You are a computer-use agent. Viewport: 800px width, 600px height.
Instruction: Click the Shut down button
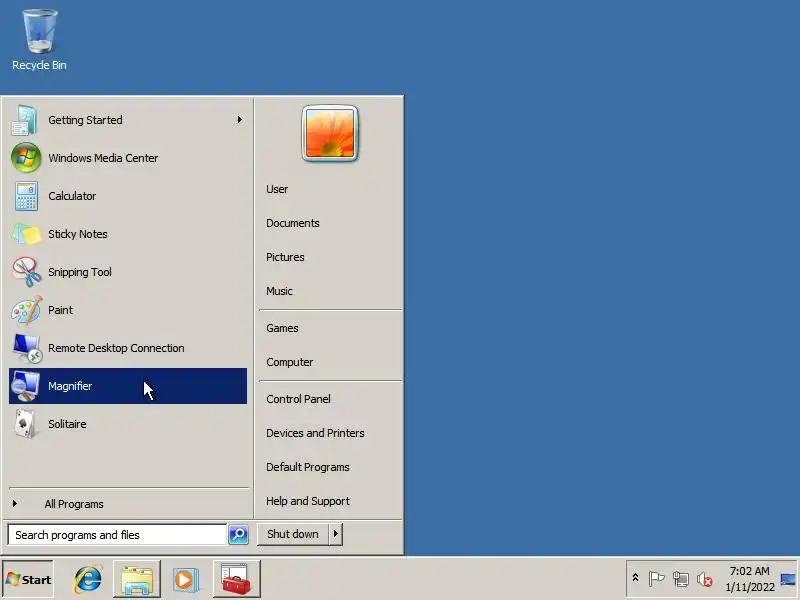coord(293,534)
